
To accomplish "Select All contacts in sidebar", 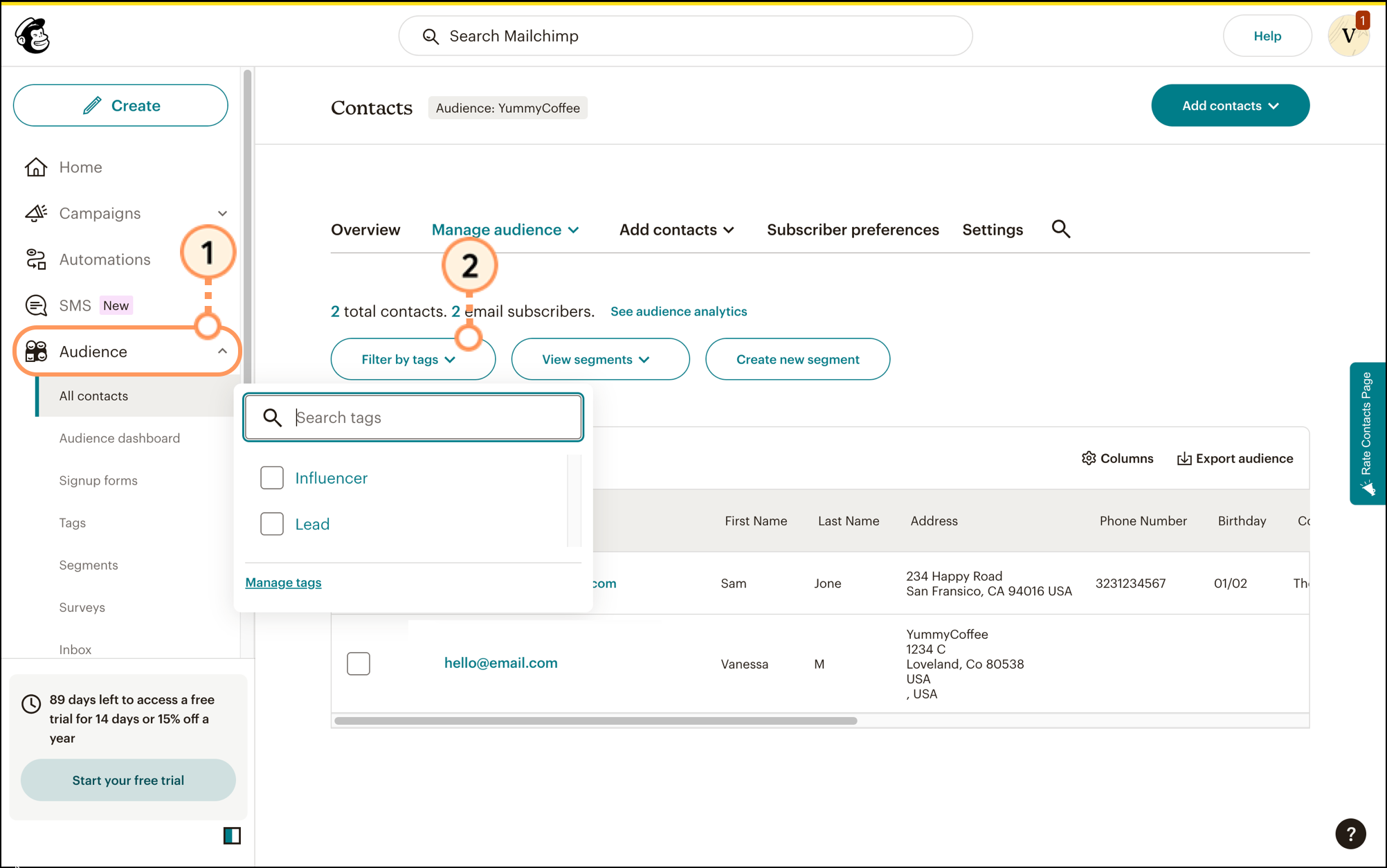I will click(x=137, y=396).
